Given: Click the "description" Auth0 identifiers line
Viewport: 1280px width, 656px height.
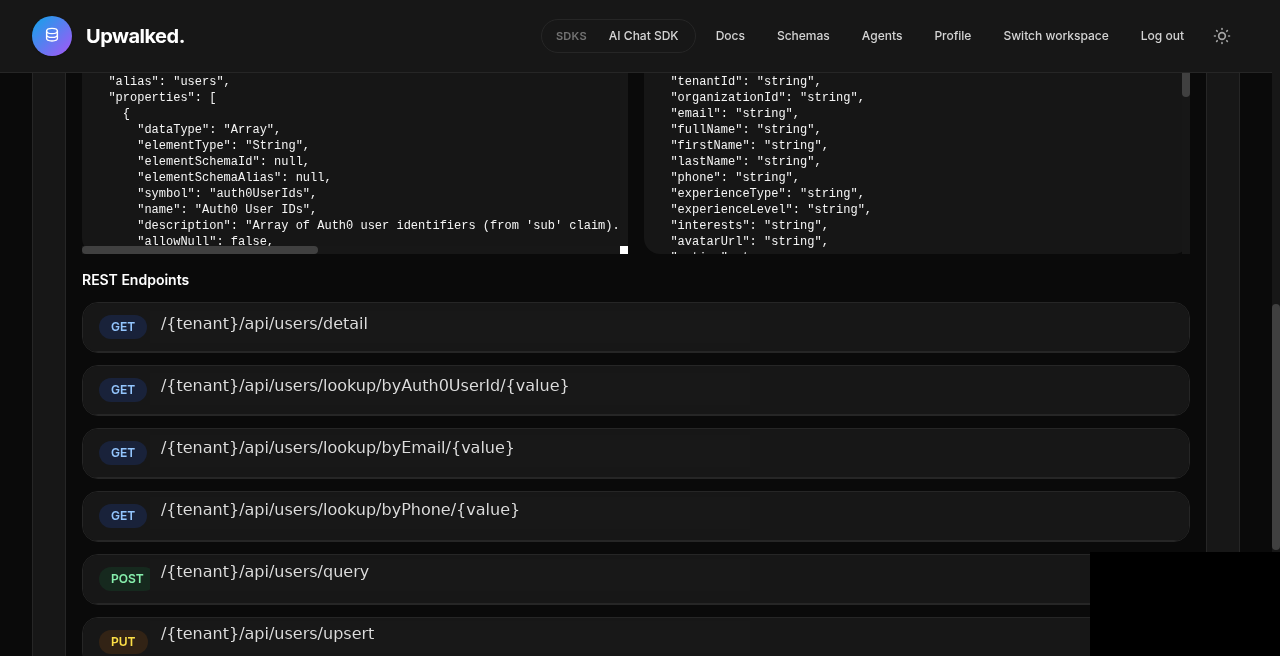Looking at the screenshot, I should [378, 226].
